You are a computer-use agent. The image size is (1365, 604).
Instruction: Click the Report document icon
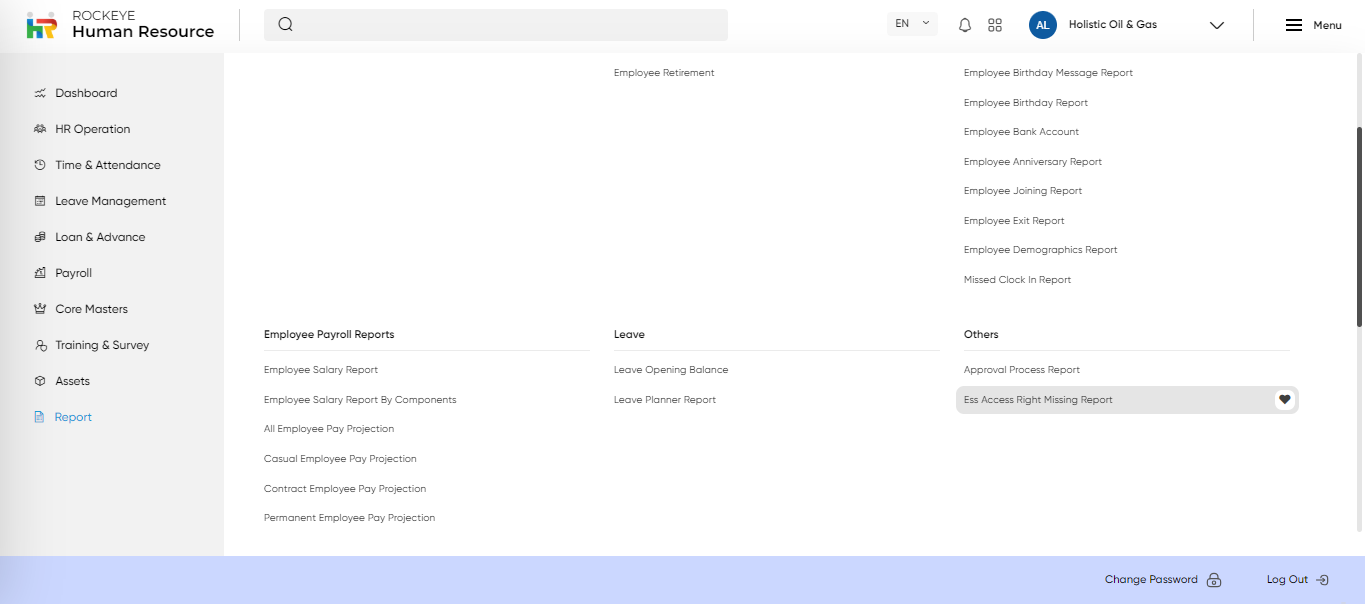point(40,417)
